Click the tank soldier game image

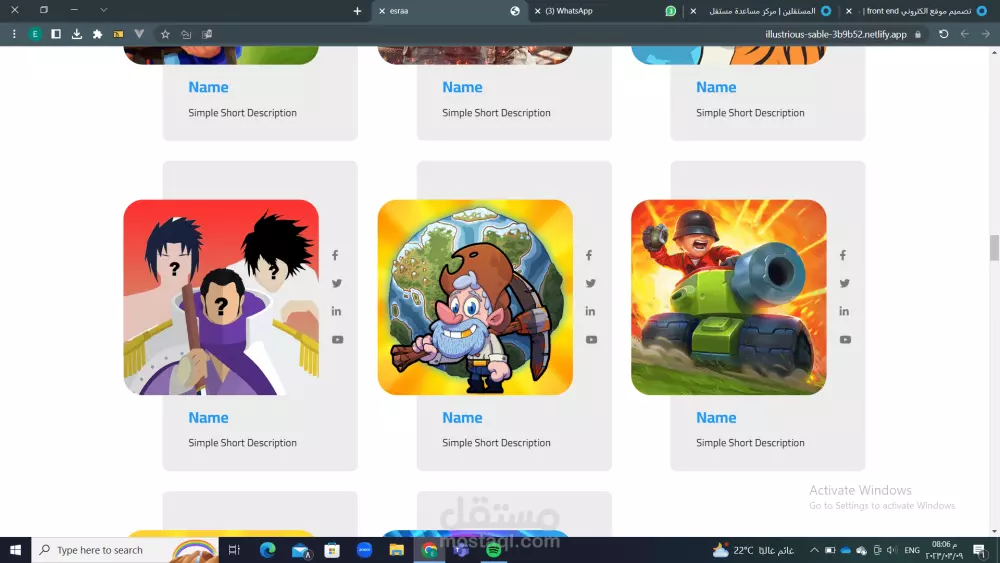(729, 297)
